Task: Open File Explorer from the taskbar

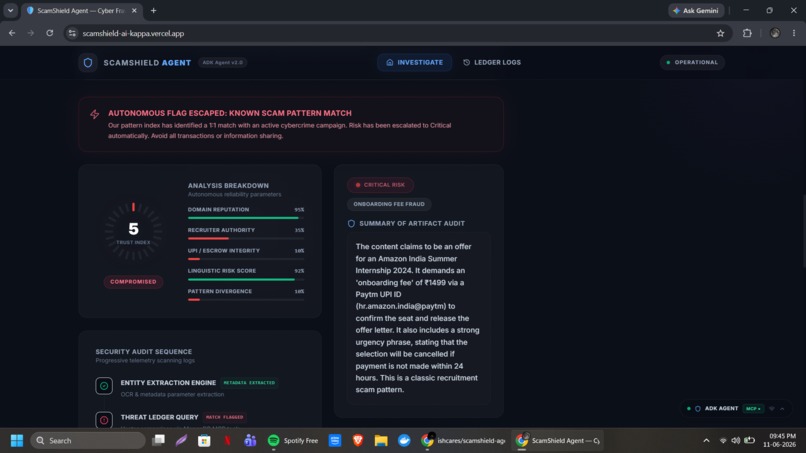Action: click(381, 441)
